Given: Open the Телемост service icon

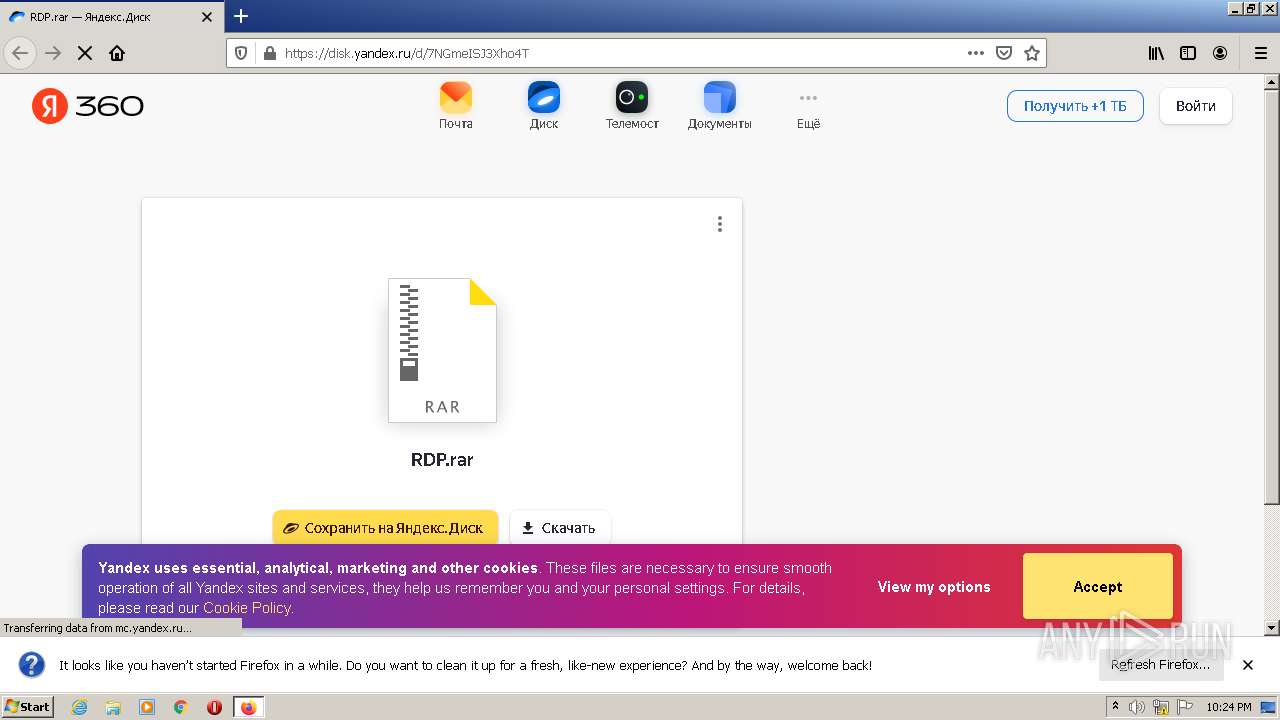Looking at the screenshot, I should click(x=632, y=105).
